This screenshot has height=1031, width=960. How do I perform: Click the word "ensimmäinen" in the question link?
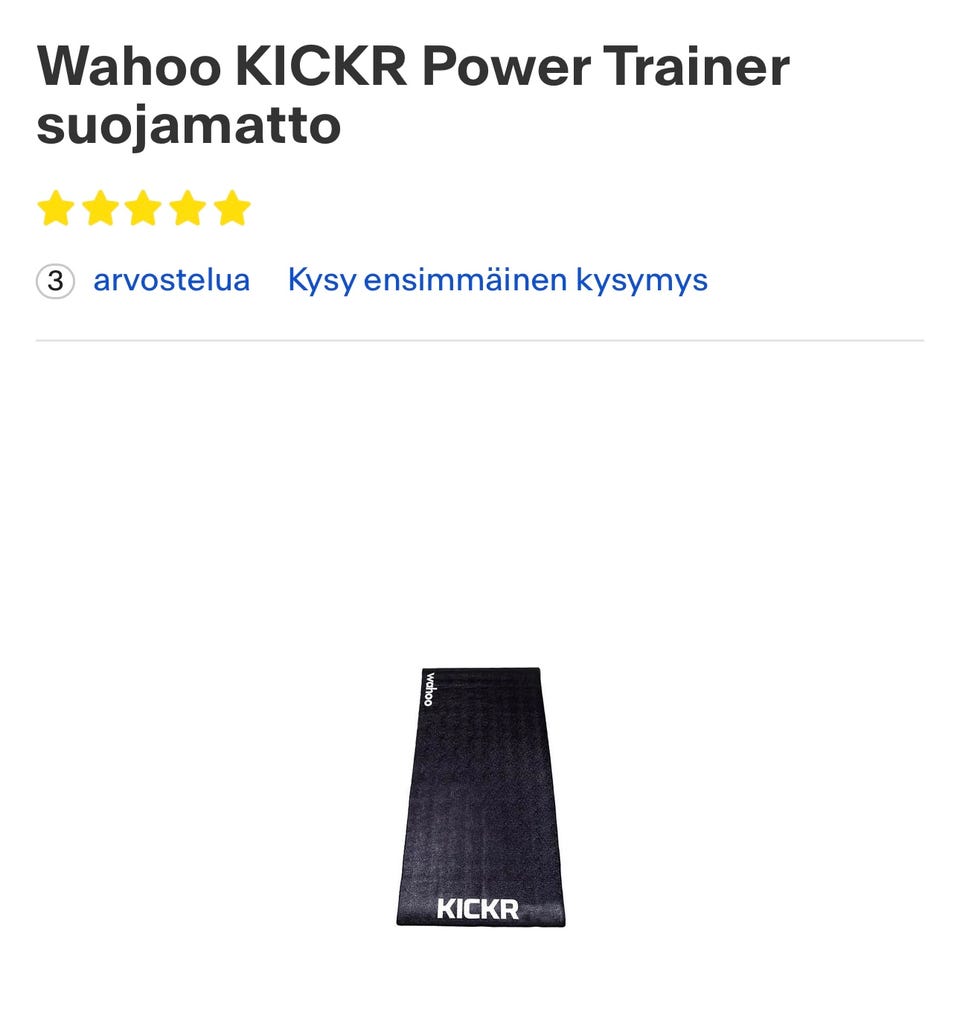[466, 279]
